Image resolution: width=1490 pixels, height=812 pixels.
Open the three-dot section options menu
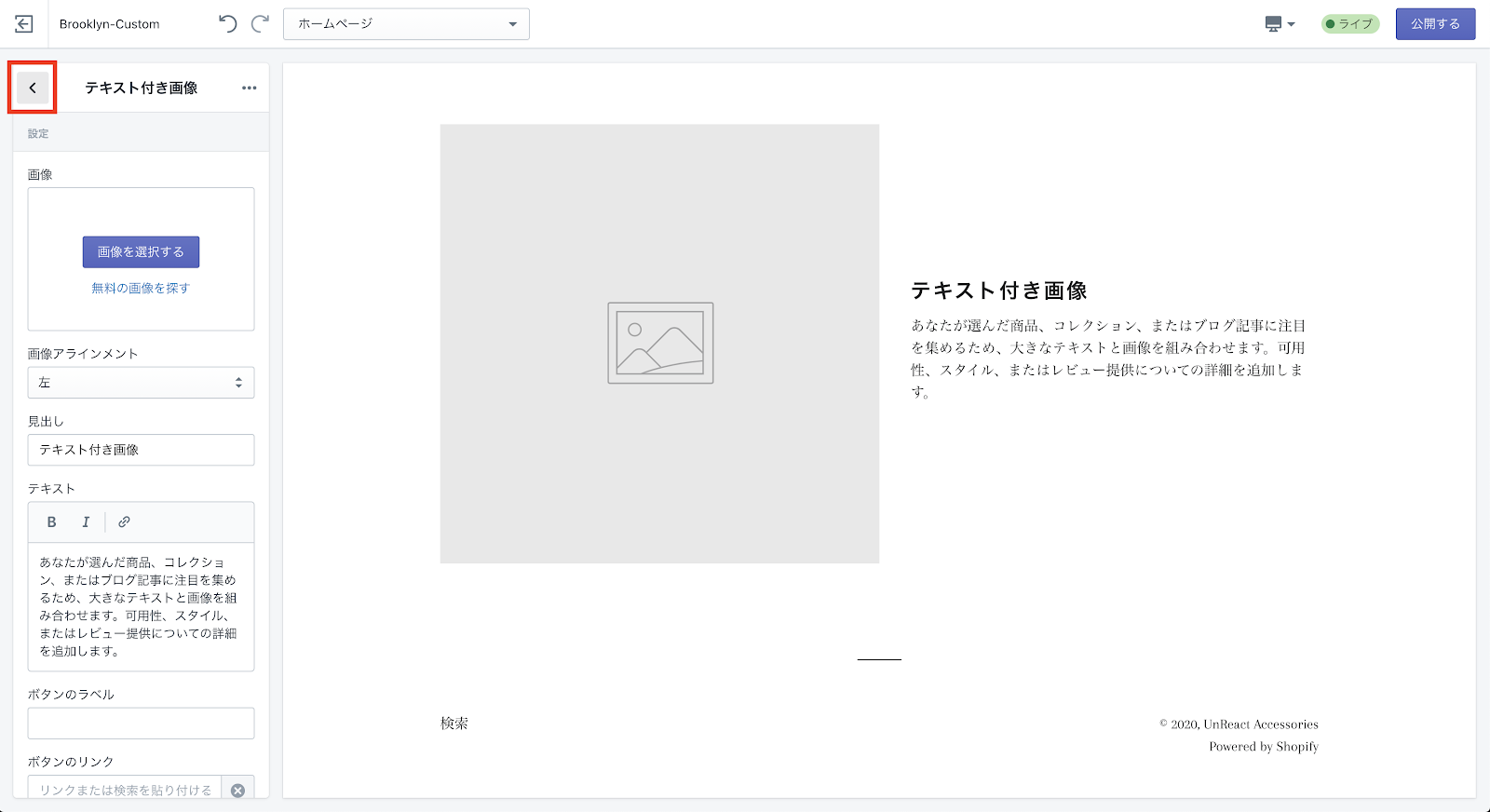(249, 88)
